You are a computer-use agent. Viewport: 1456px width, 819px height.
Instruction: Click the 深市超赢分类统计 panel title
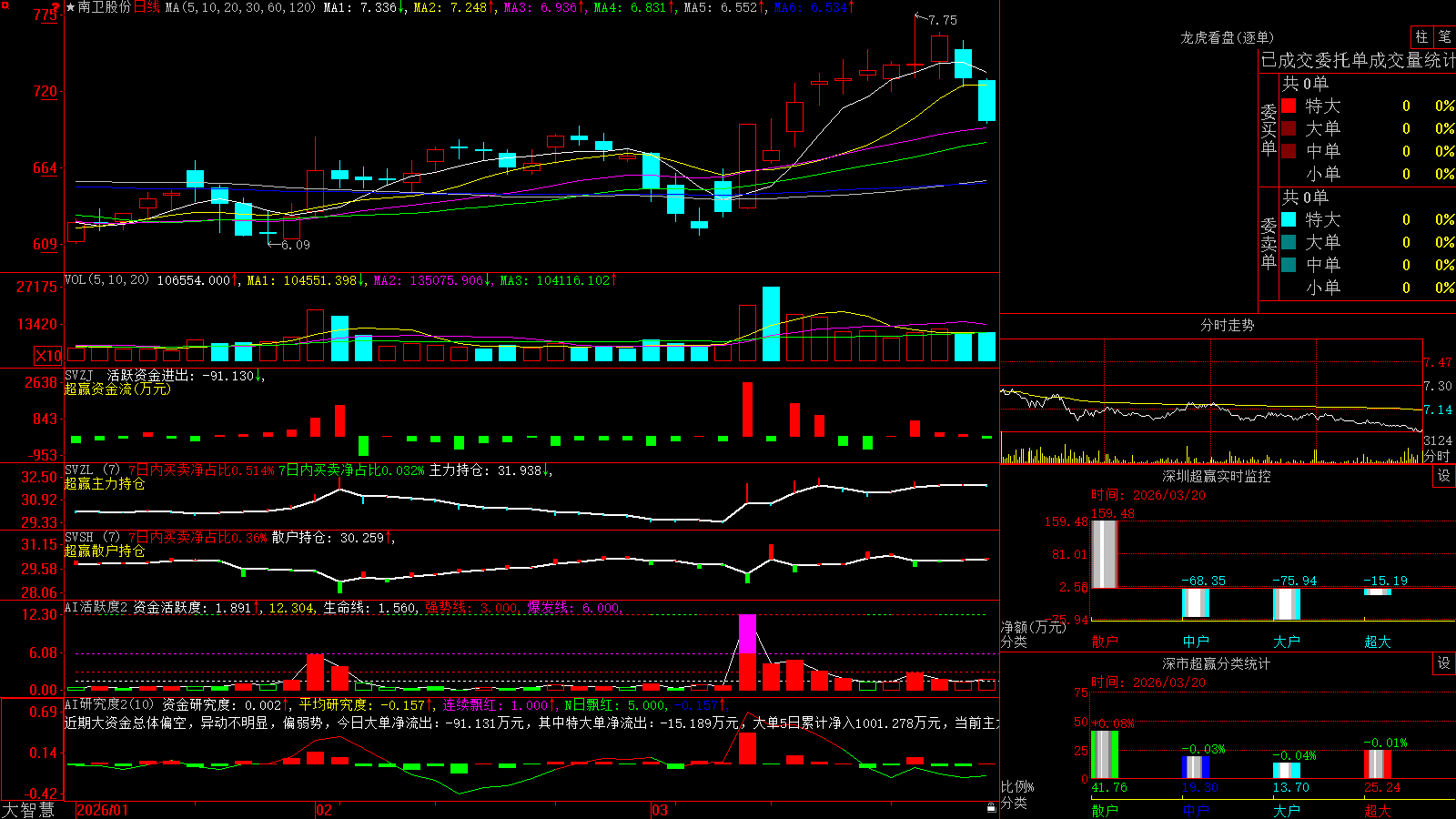tap(1217, 663)
